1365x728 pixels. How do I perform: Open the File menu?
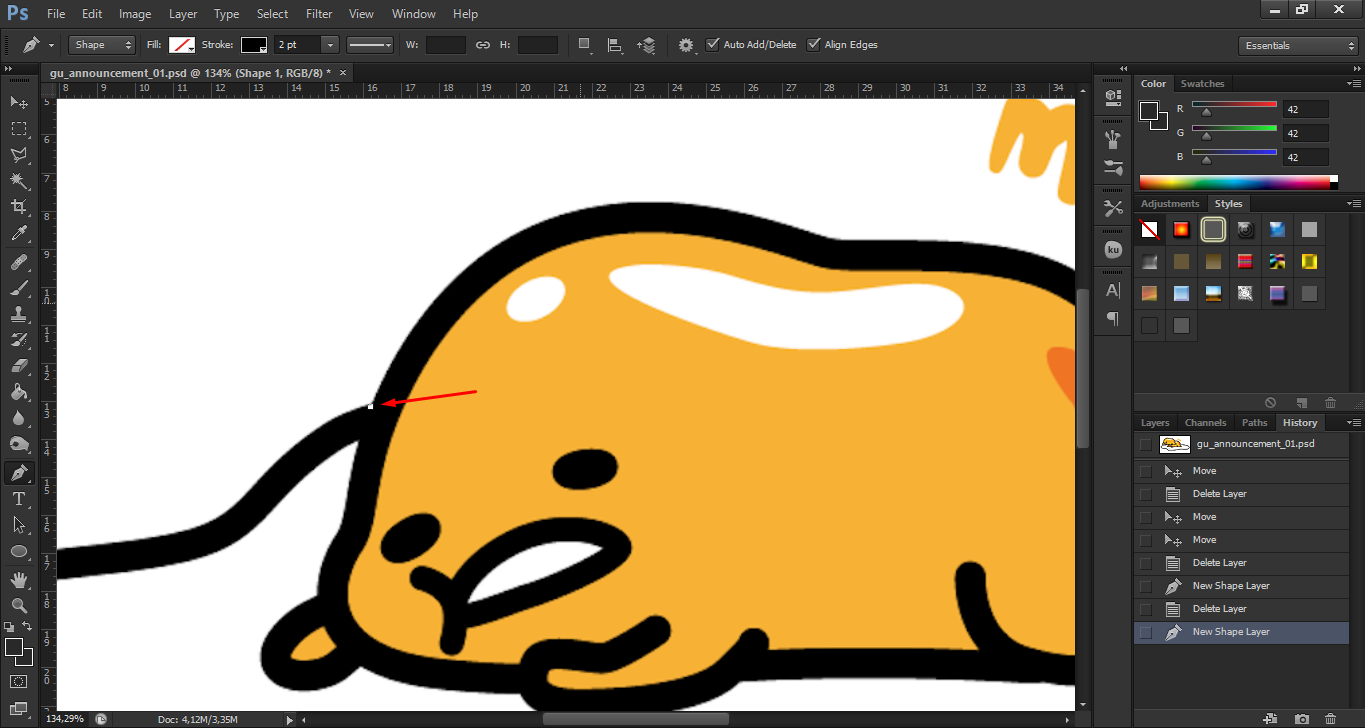tap(56, 14)
